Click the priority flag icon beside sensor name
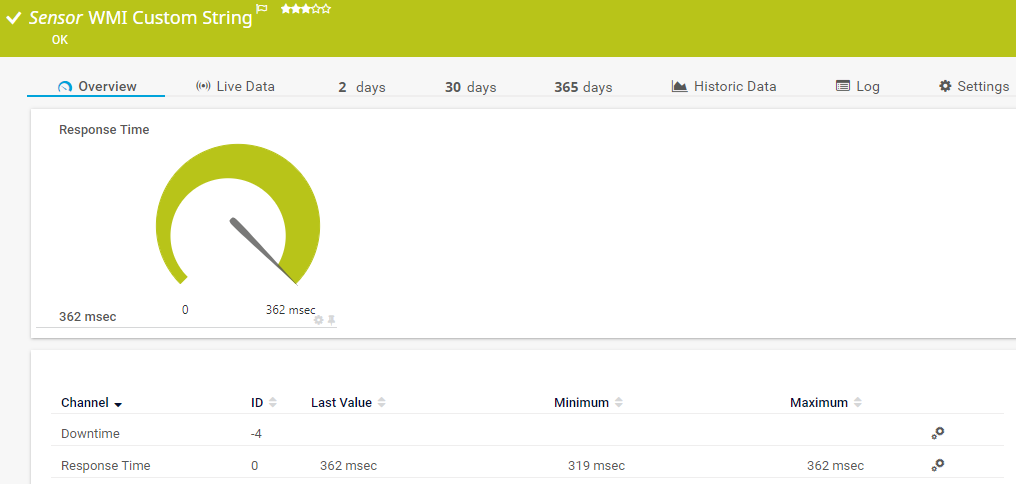1016x484 pixels. point(262,9)
